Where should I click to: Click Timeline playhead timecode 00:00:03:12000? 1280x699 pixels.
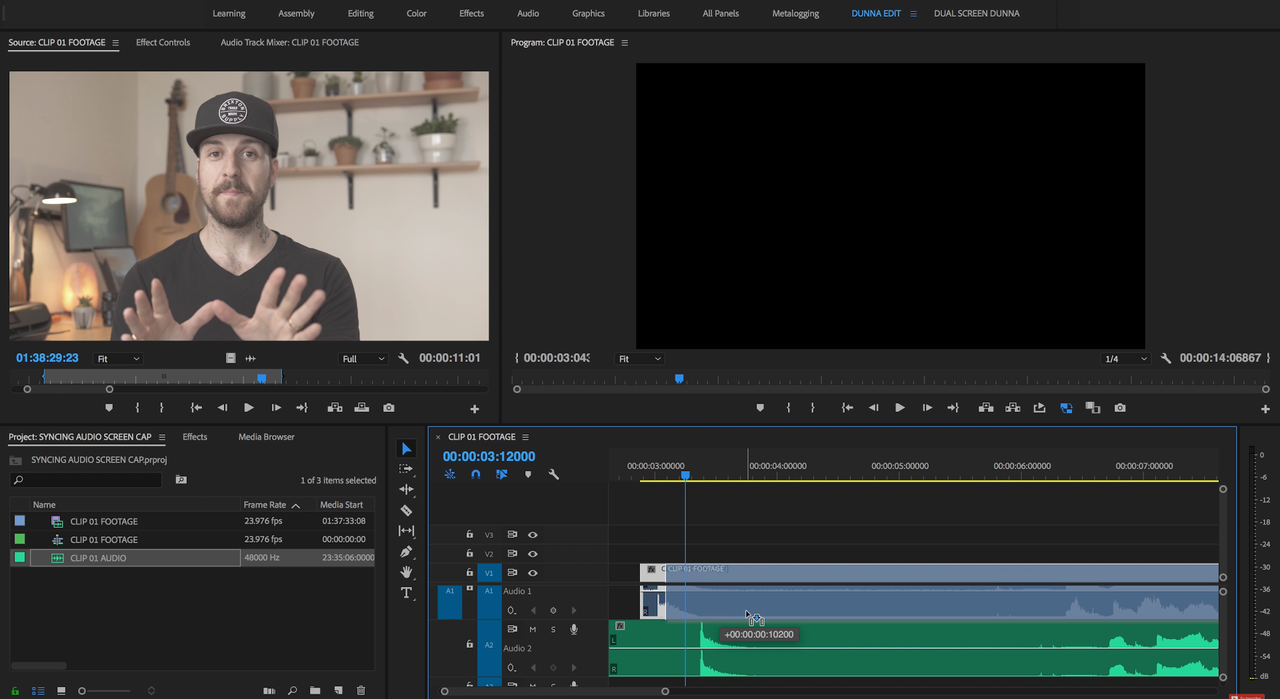coord(489,456)
